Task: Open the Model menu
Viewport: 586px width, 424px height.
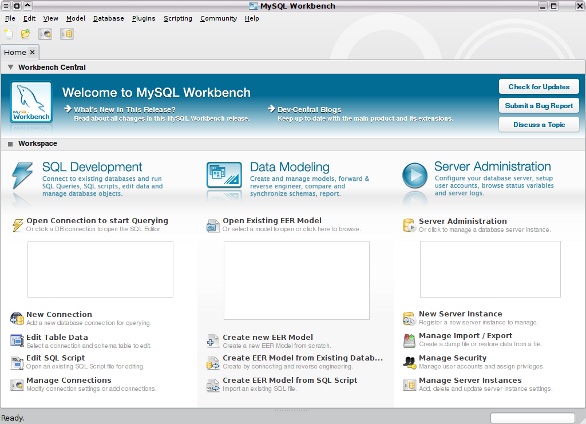Action: tap(75, 18)
